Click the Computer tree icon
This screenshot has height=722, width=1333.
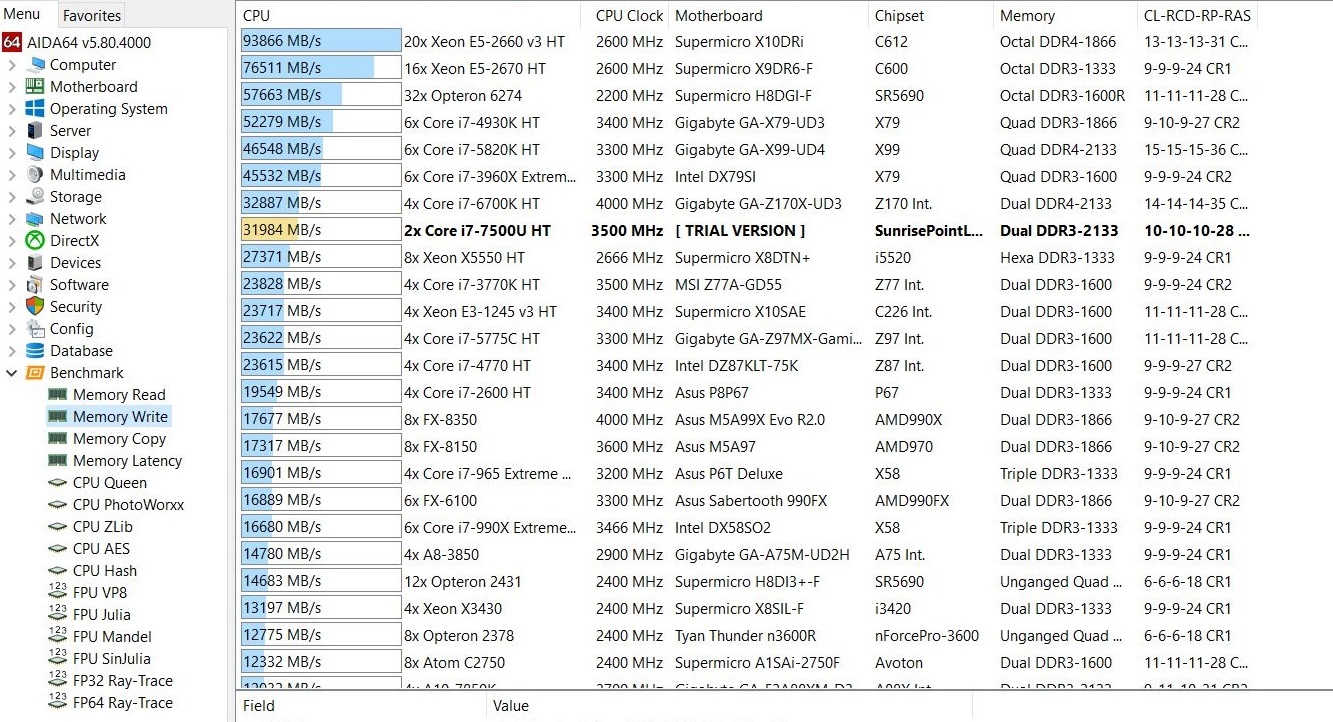pos(35,65)
